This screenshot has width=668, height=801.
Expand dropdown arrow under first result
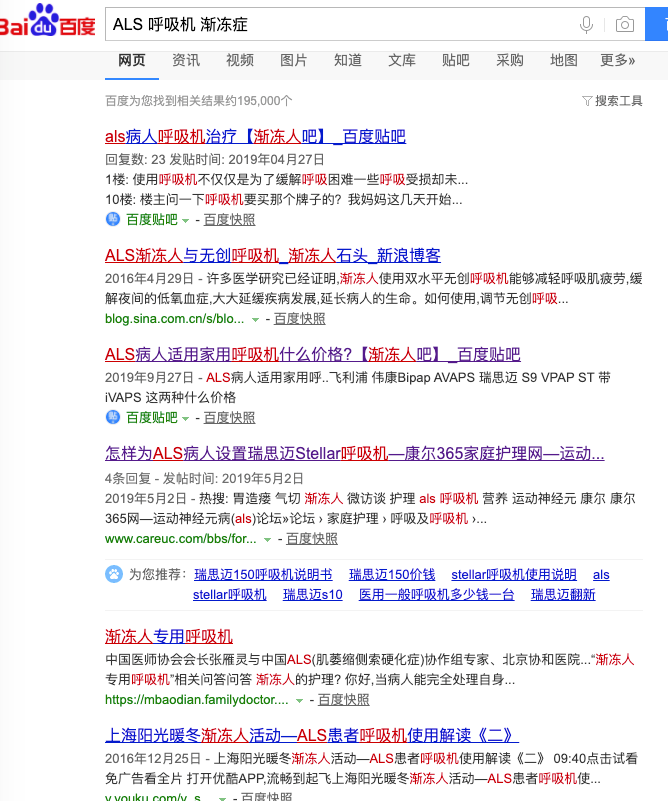(x=185, y=221)
